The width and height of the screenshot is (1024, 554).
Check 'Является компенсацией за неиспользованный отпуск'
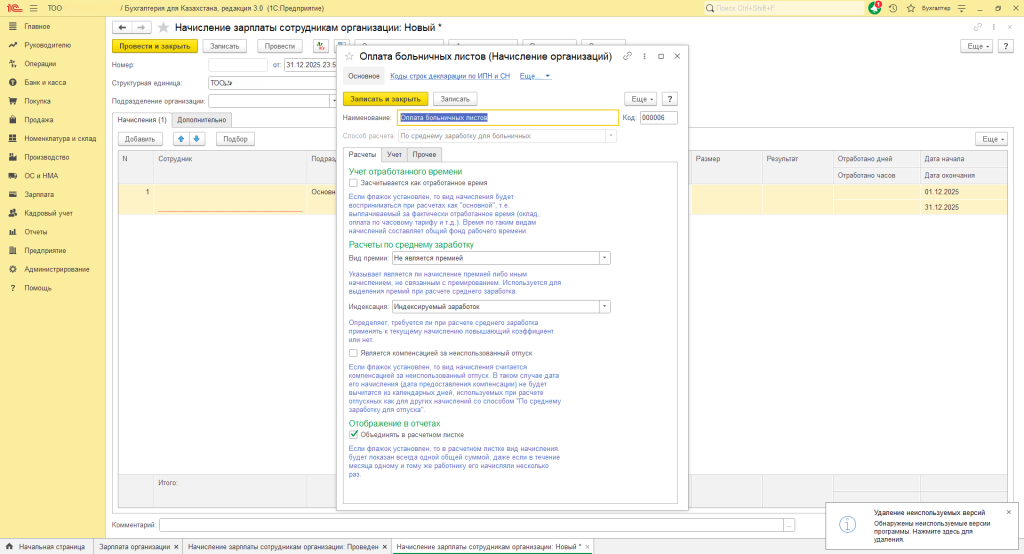tap(353, 353)
